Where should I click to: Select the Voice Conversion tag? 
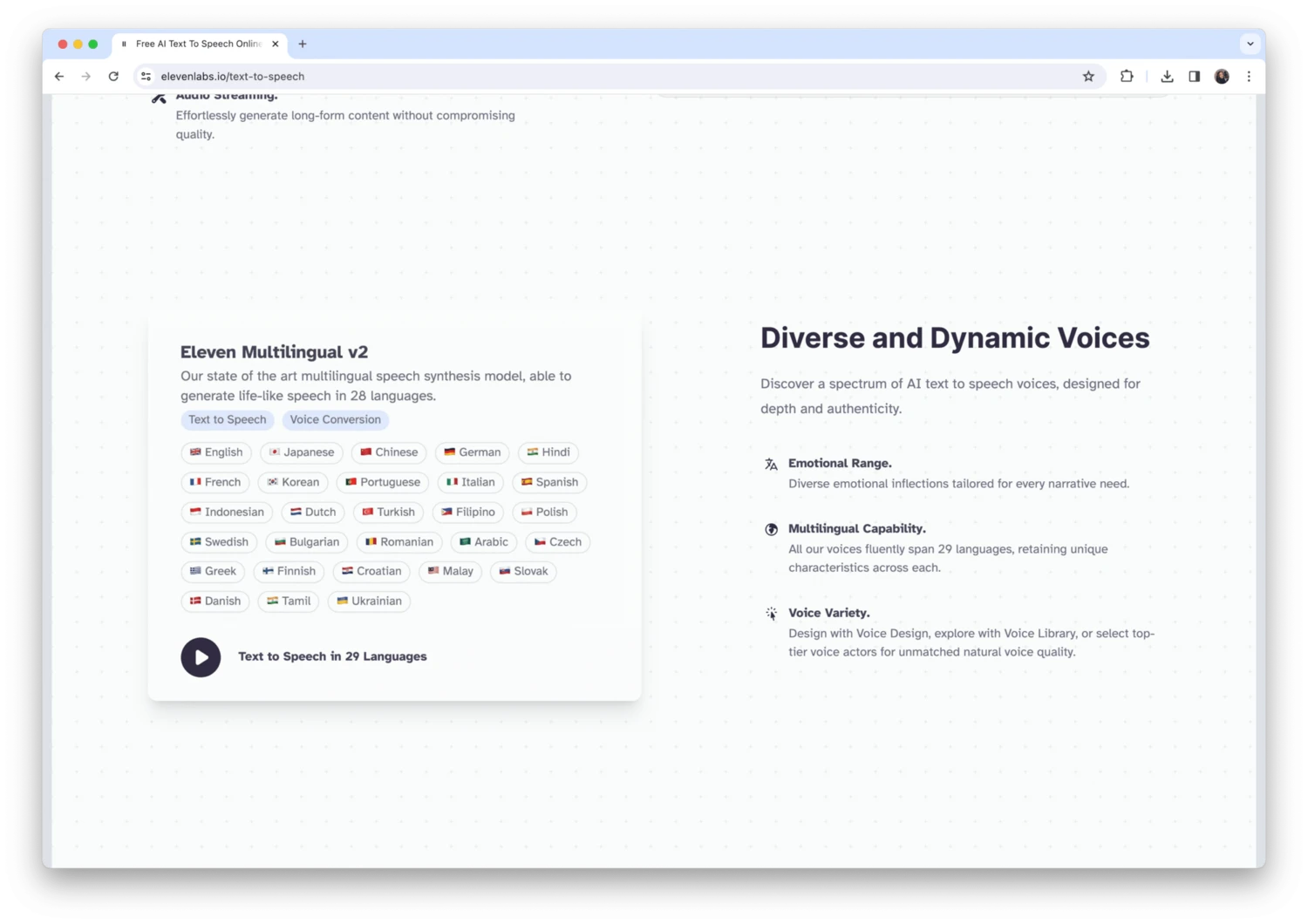click(335, 420)
